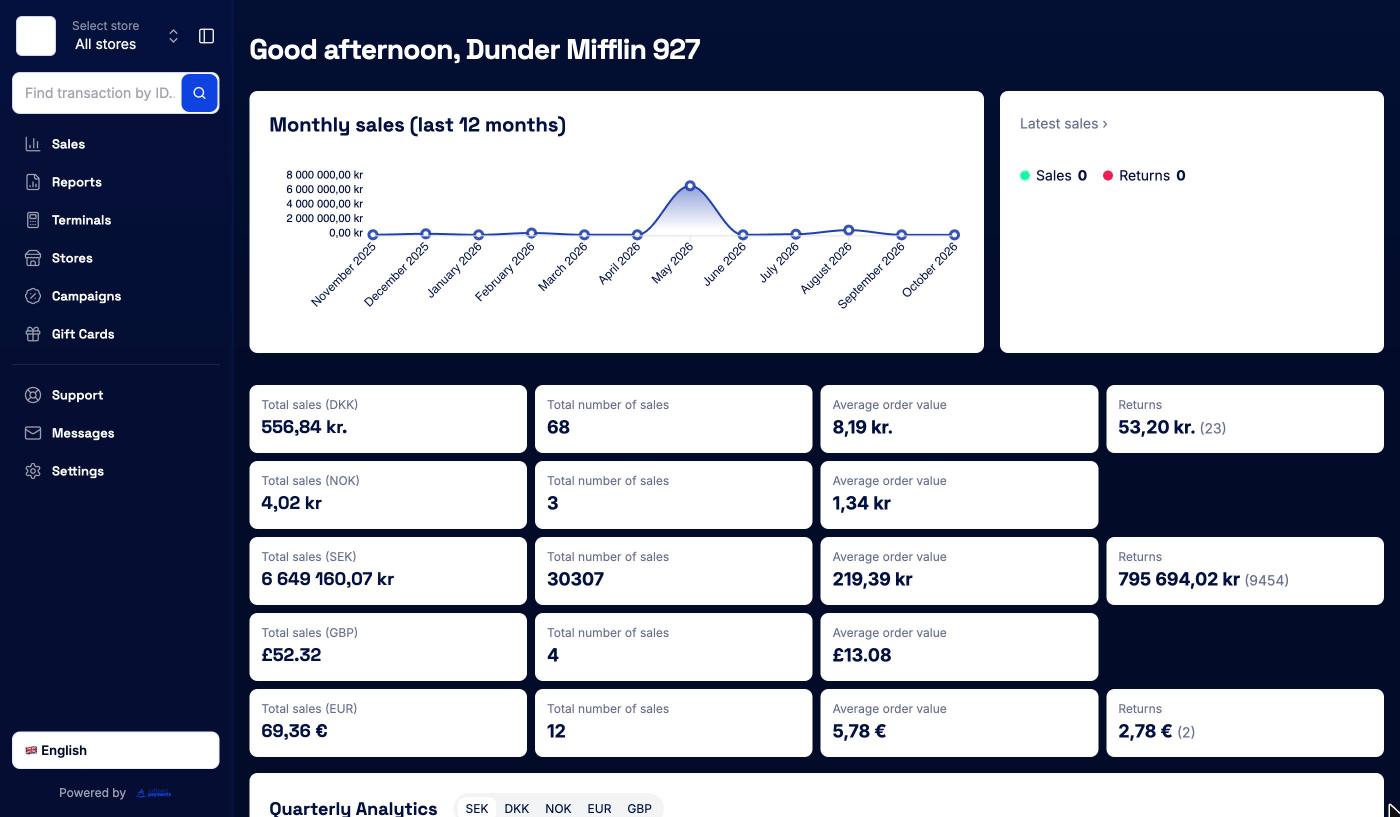Open the Support page

pyautogui.click(x=116, y=395)
